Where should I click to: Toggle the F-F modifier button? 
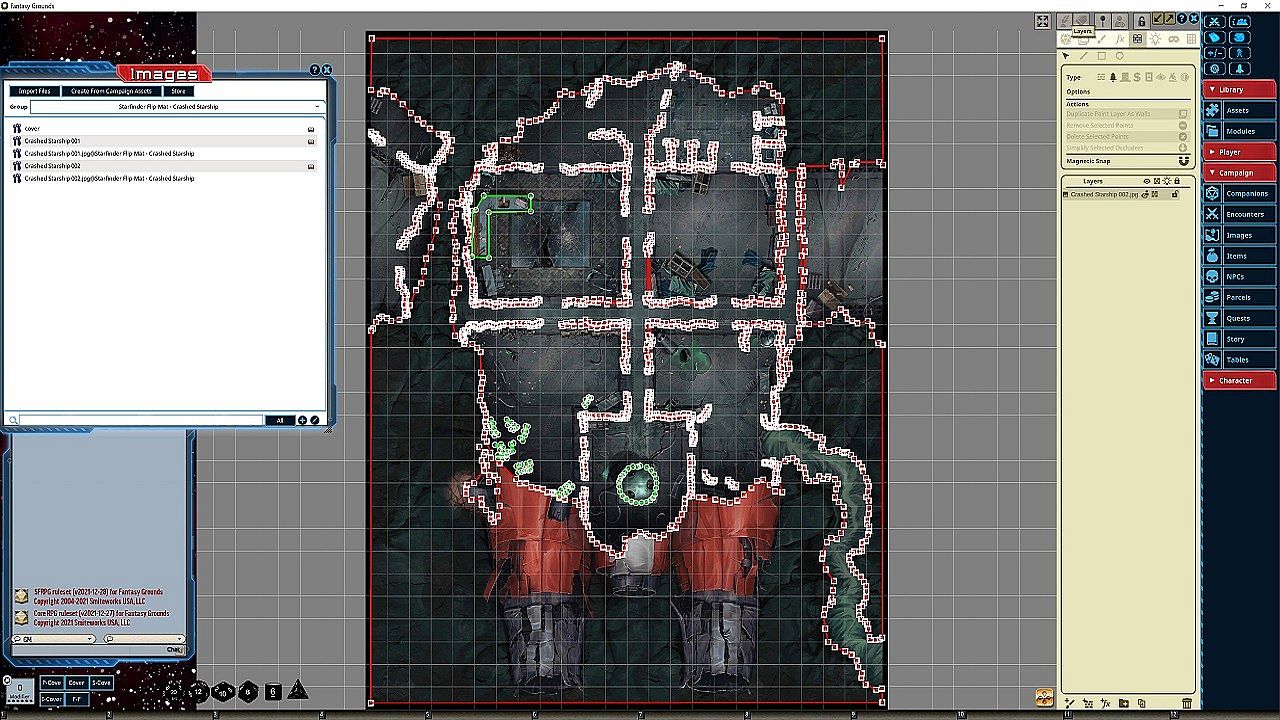[x=77, y=698]
